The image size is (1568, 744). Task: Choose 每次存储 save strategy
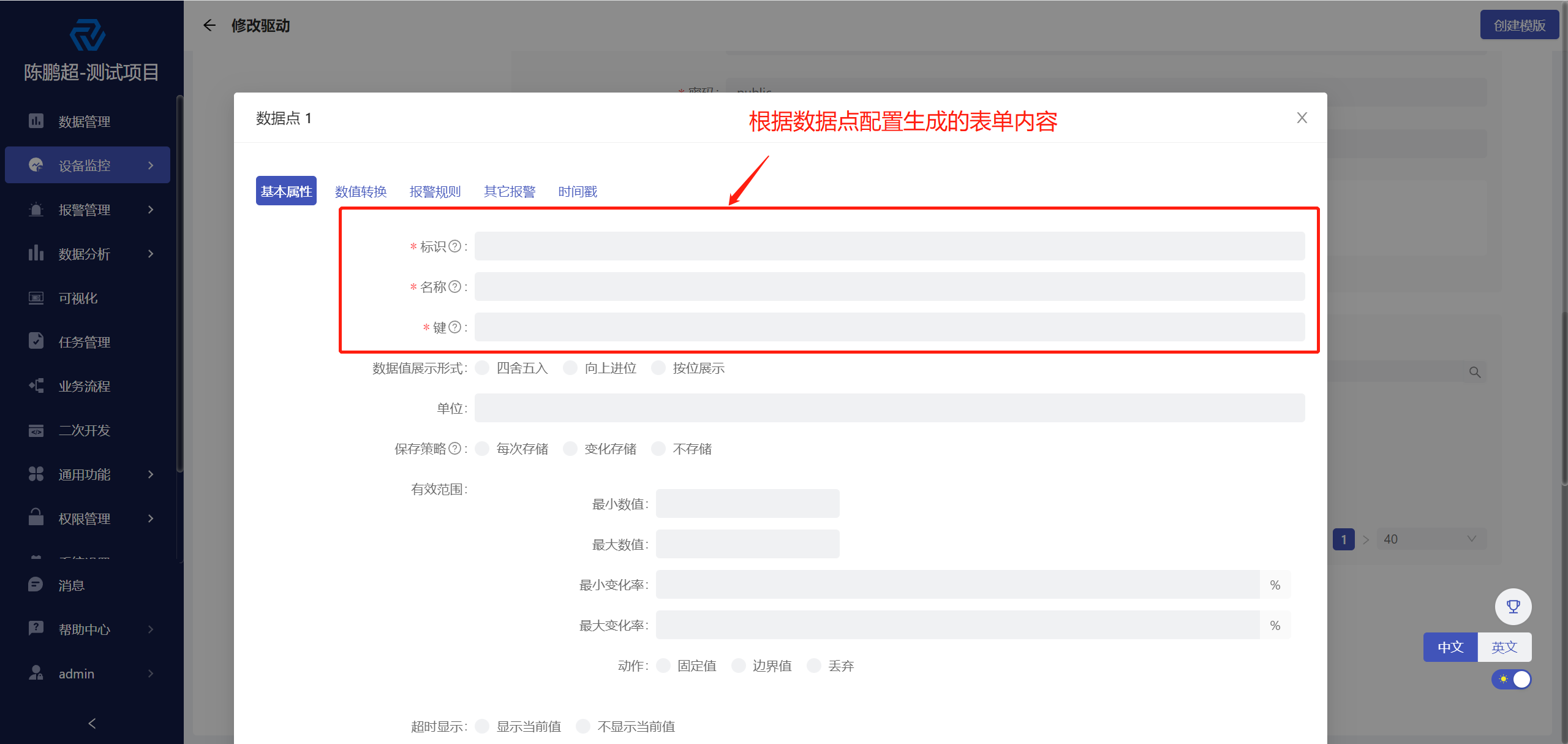482,449
